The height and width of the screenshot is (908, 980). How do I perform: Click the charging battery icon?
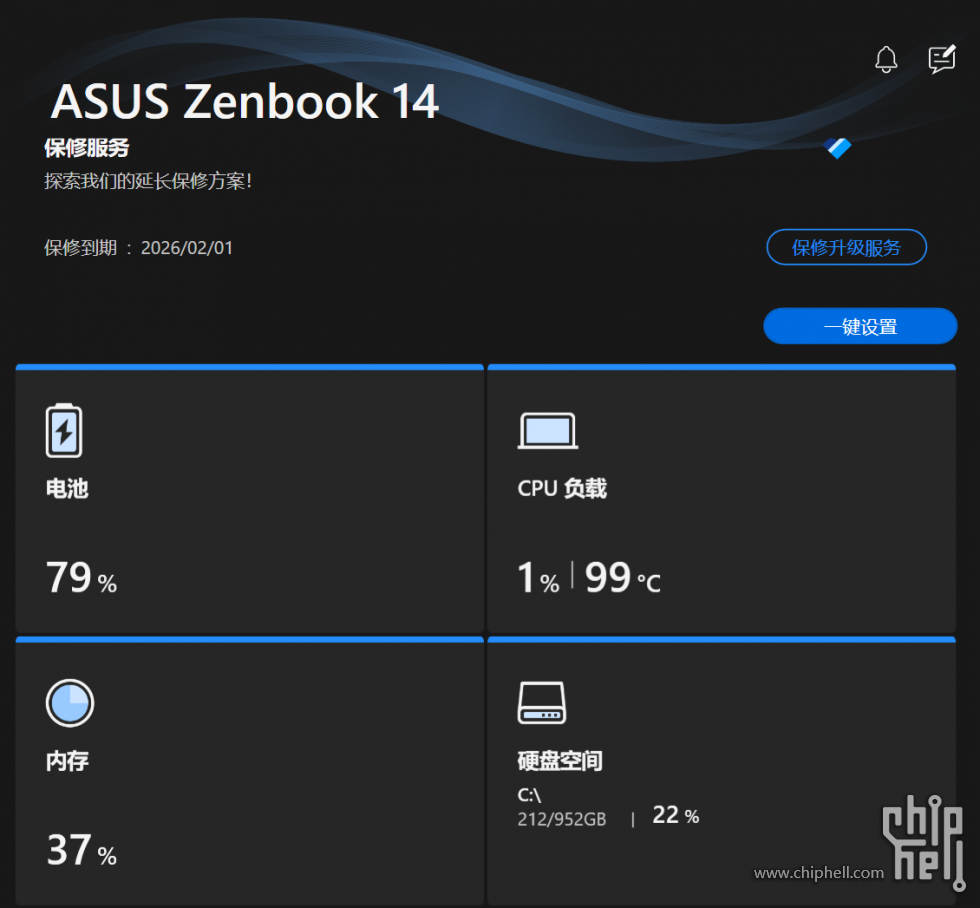coord(64,431)
